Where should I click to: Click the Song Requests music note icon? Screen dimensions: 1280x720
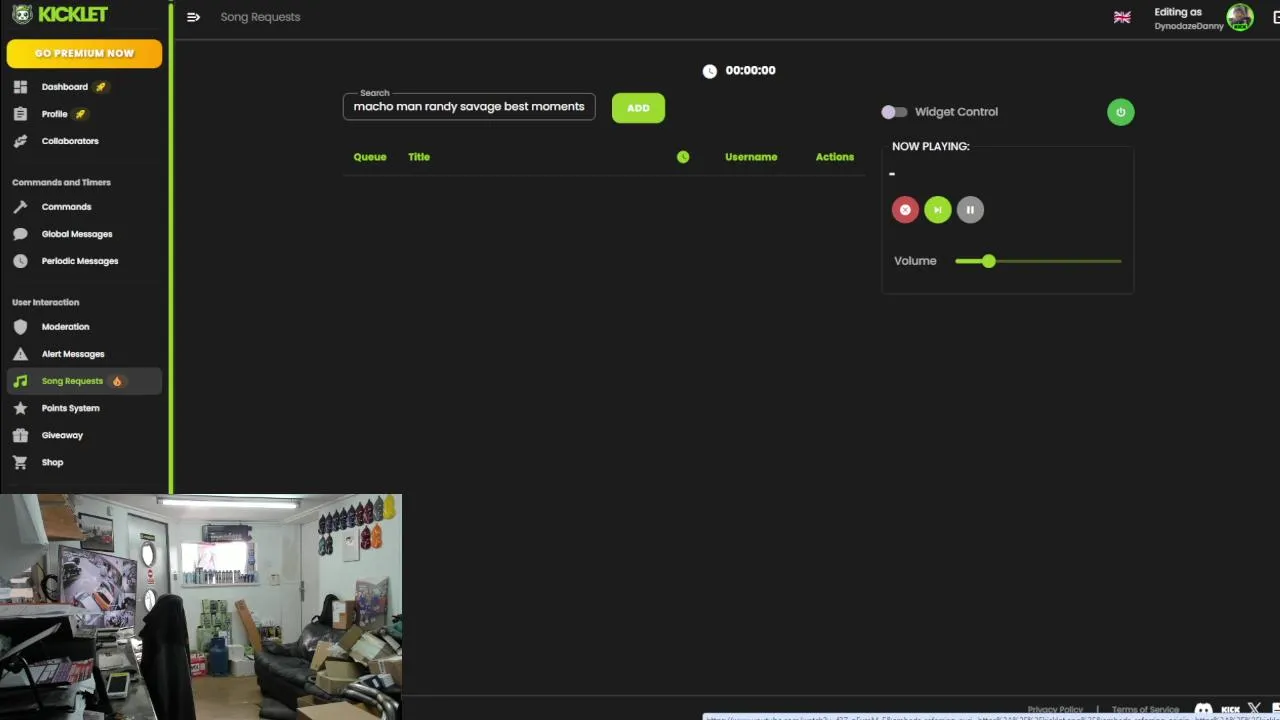click(20, 381)
